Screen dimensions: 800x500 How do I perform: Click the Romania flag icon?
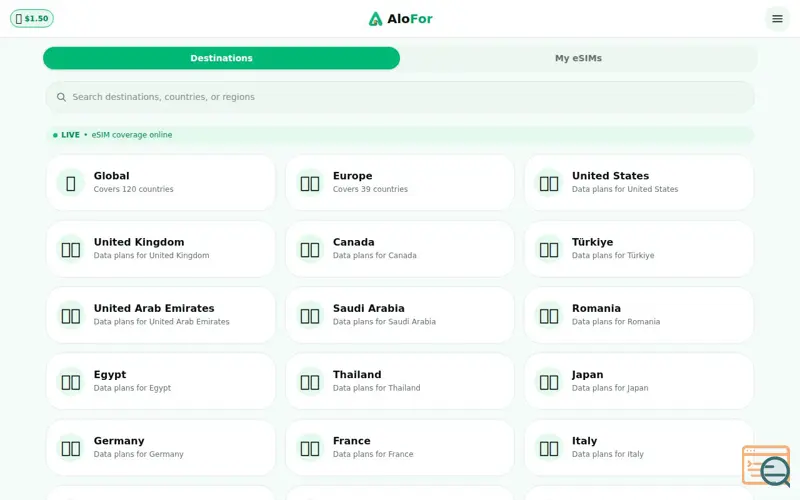(549, 315)
